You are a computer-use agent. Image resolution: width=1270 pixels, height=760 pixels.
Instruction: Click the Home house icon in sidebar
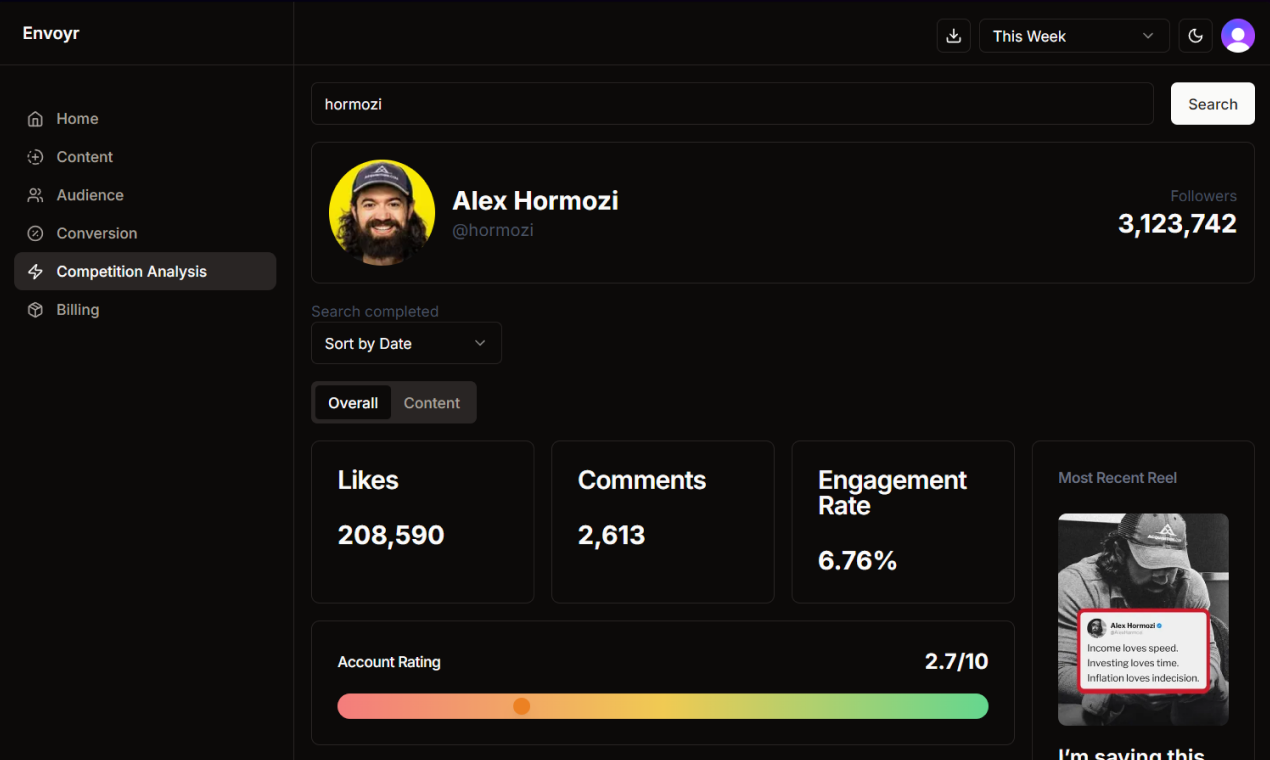point(35,119)
